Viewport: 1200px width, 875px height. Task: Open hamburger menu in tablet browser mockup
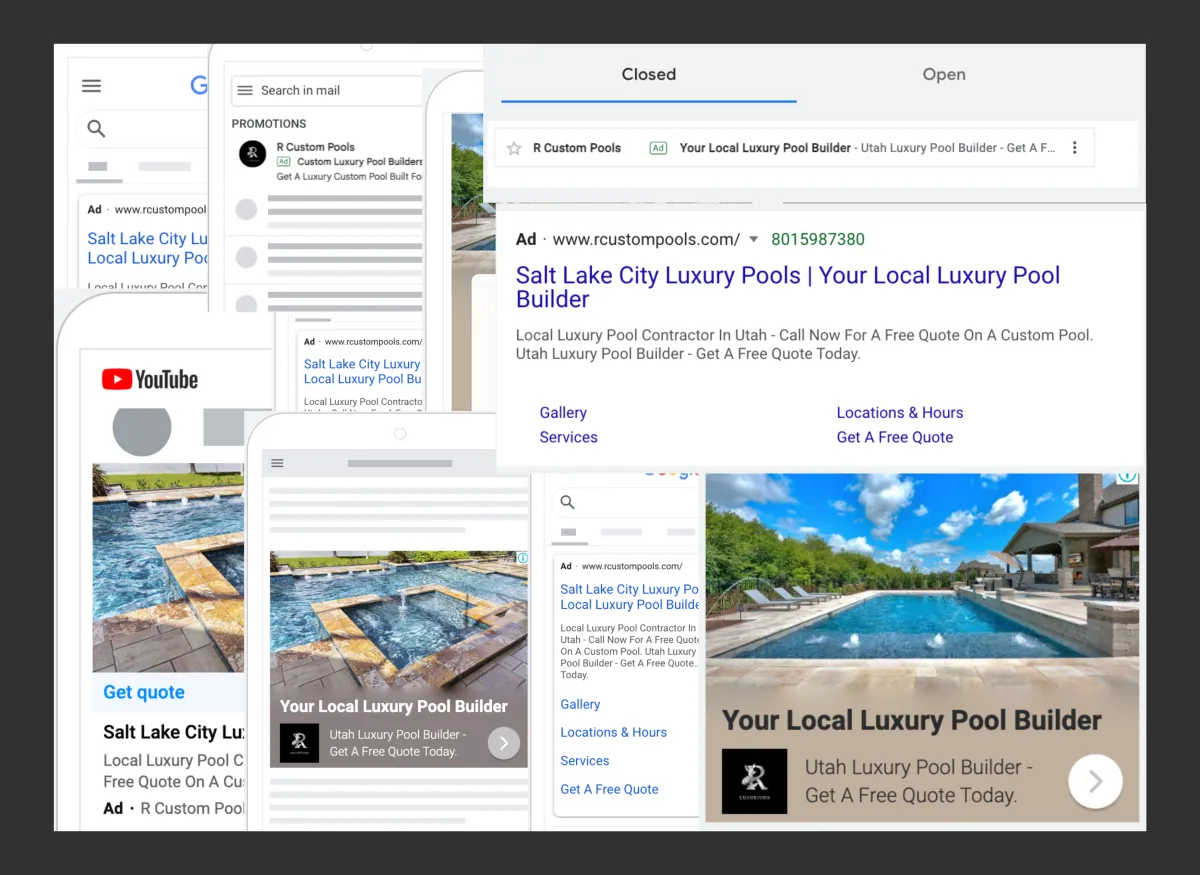click(x=278, y=463)
